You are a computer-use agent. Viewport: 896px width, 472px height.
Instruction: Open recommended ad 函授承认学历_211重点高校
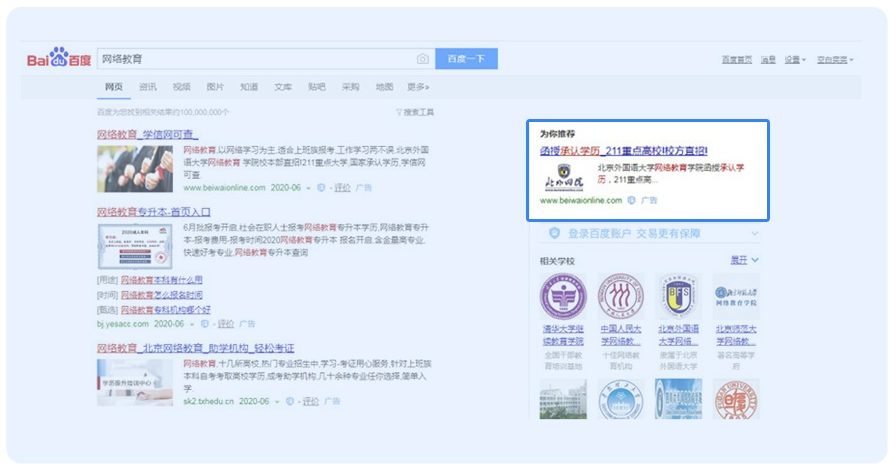(623, 151)
